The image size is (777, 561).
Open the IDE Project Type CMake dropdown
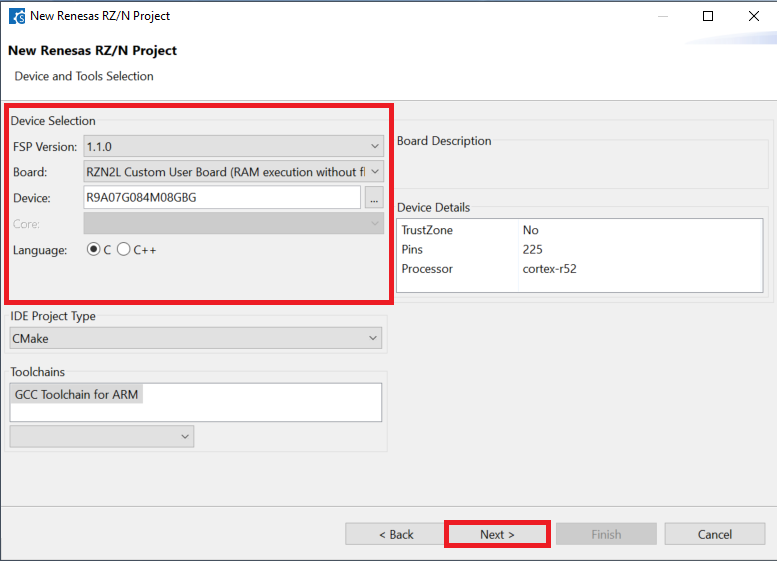pyautogui.click(x=196, y=338)
